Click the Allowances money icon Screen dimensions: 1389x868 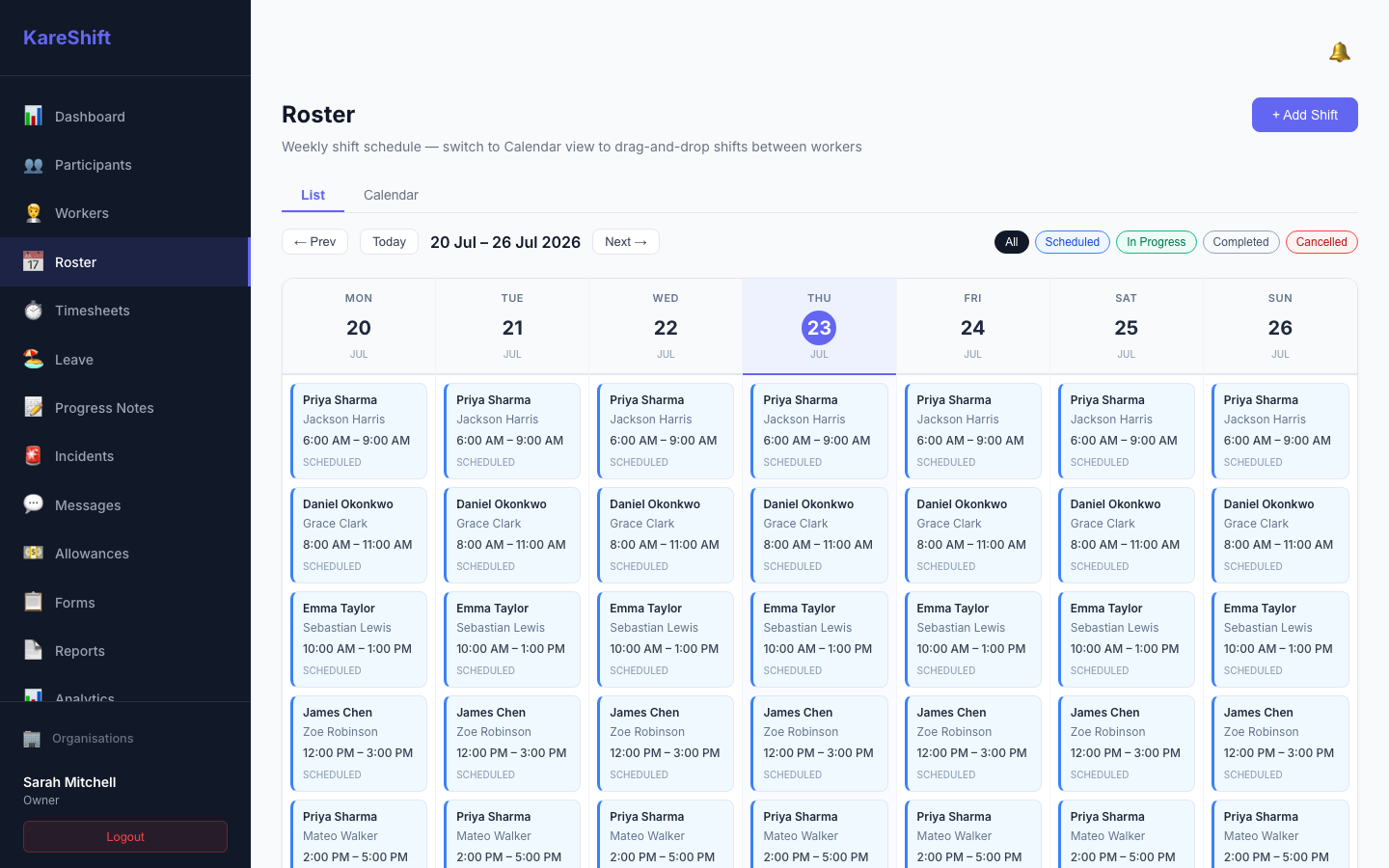(33, 554)
